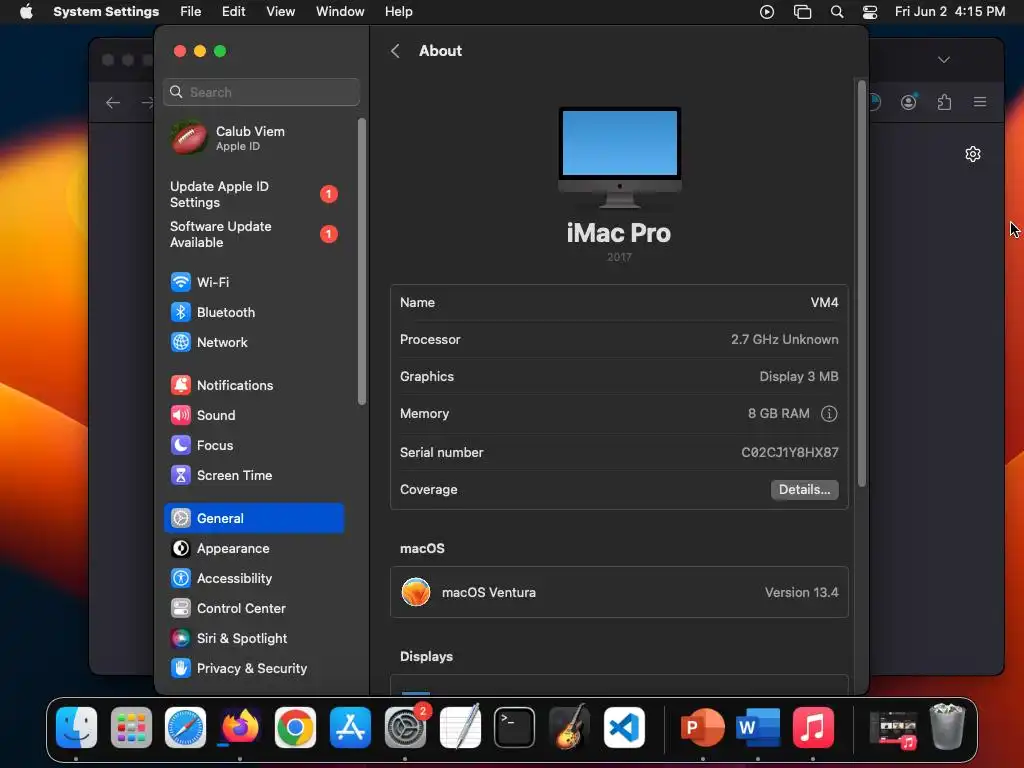The width and height of the screenshot is (1024, 768).
Task: Open the View menu
Action: tap(280, 12)
